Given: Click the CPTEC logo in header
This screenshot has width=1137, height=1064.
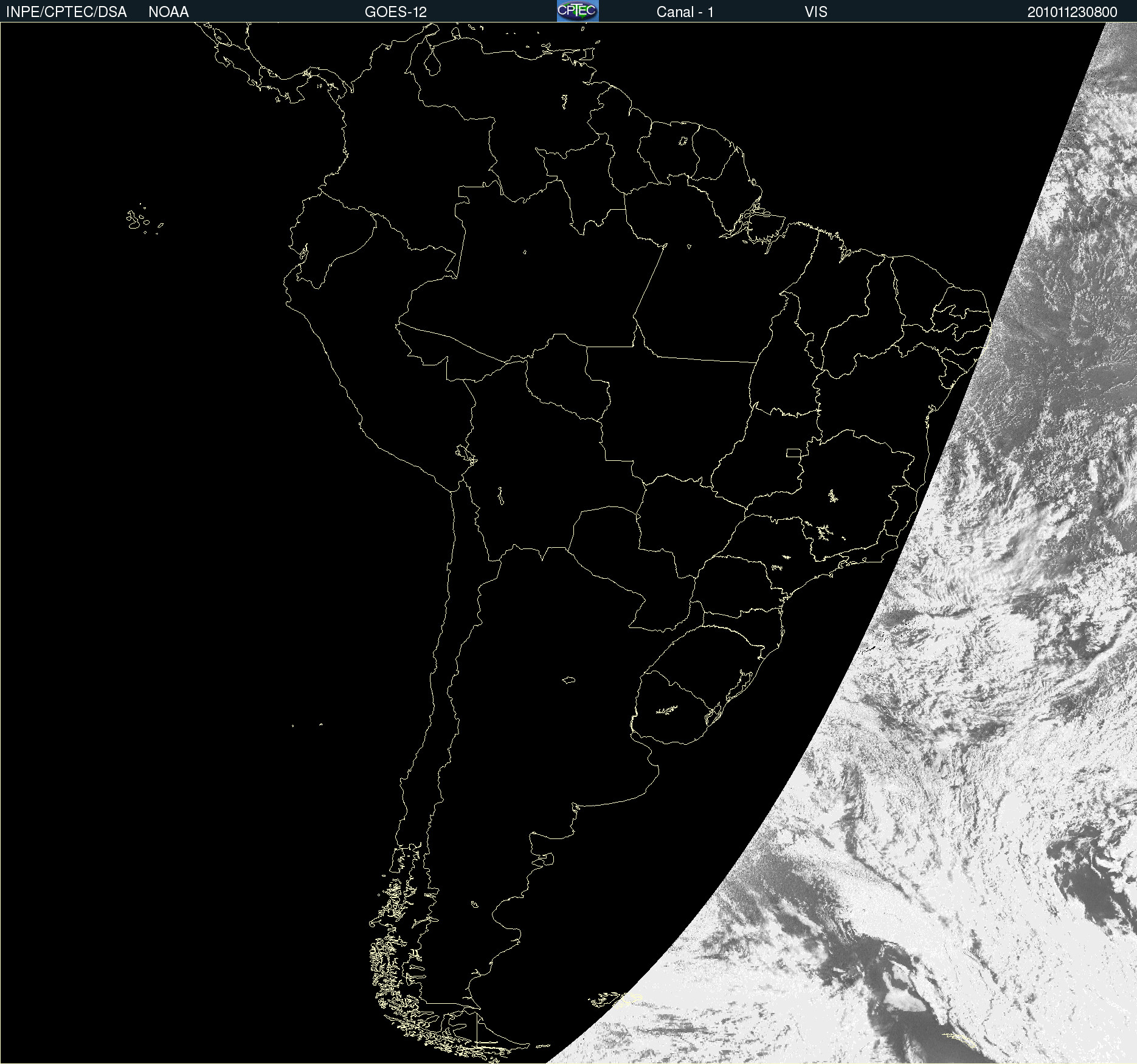Looking at the screenshot, I should [x=578, y=11].
